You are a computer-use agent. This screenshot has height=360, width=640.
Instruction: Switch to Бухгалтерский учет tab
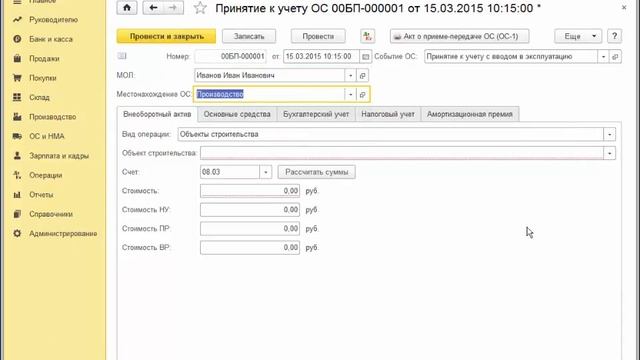(x=316, y=114)
